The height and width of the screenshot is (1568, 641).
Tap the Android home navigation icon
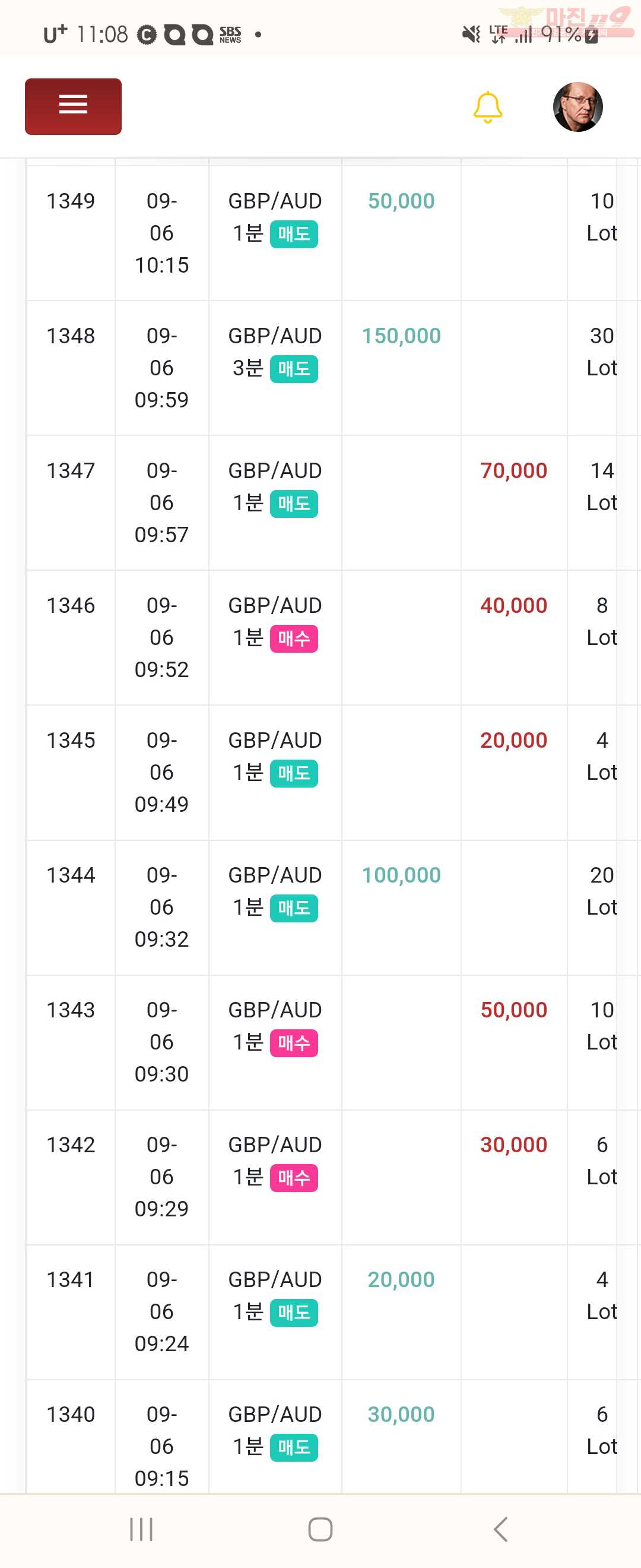coord(320,1529)
